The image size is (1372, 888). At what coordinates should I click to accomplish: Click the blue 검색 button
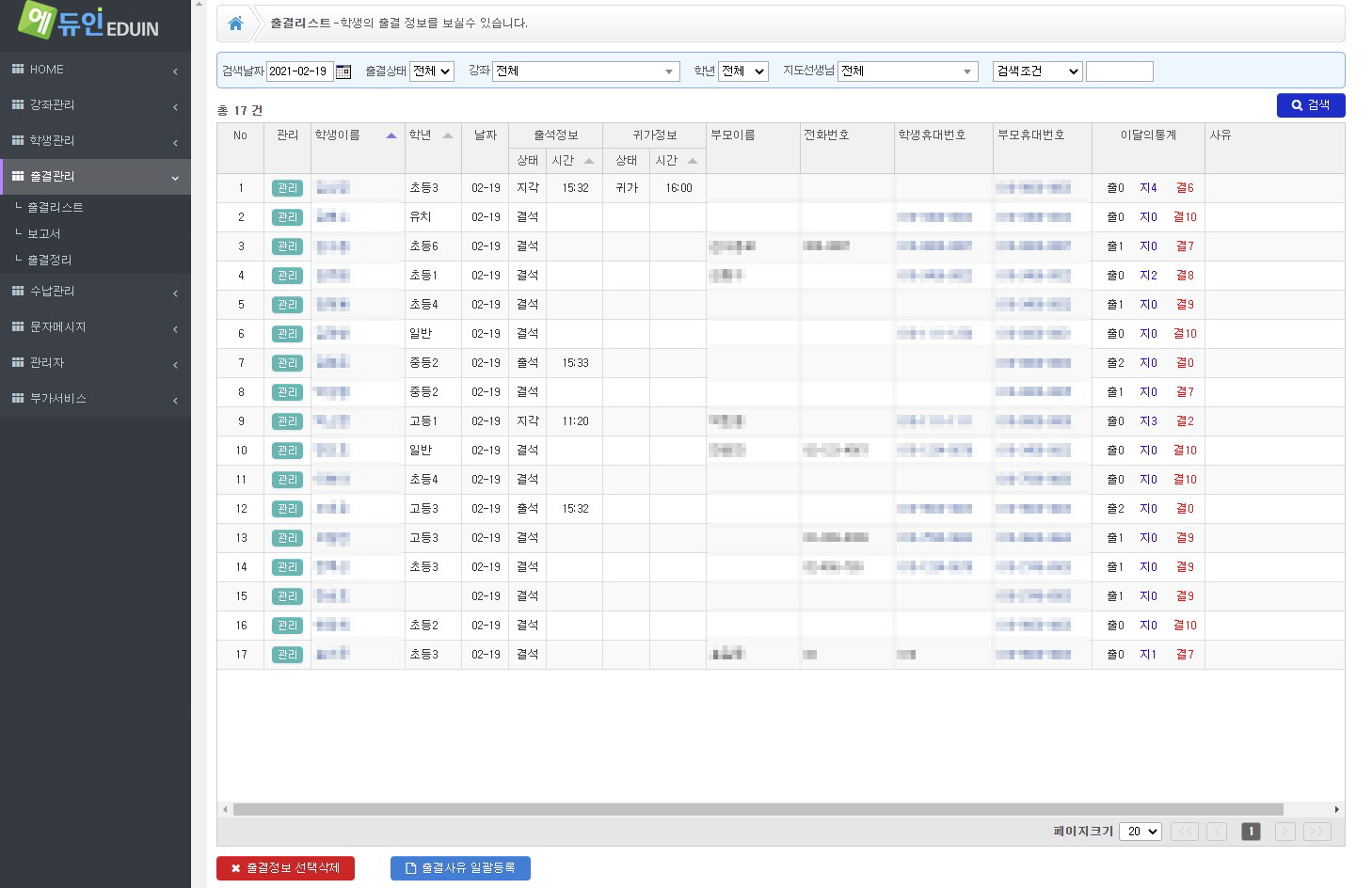click(1311, 105)
